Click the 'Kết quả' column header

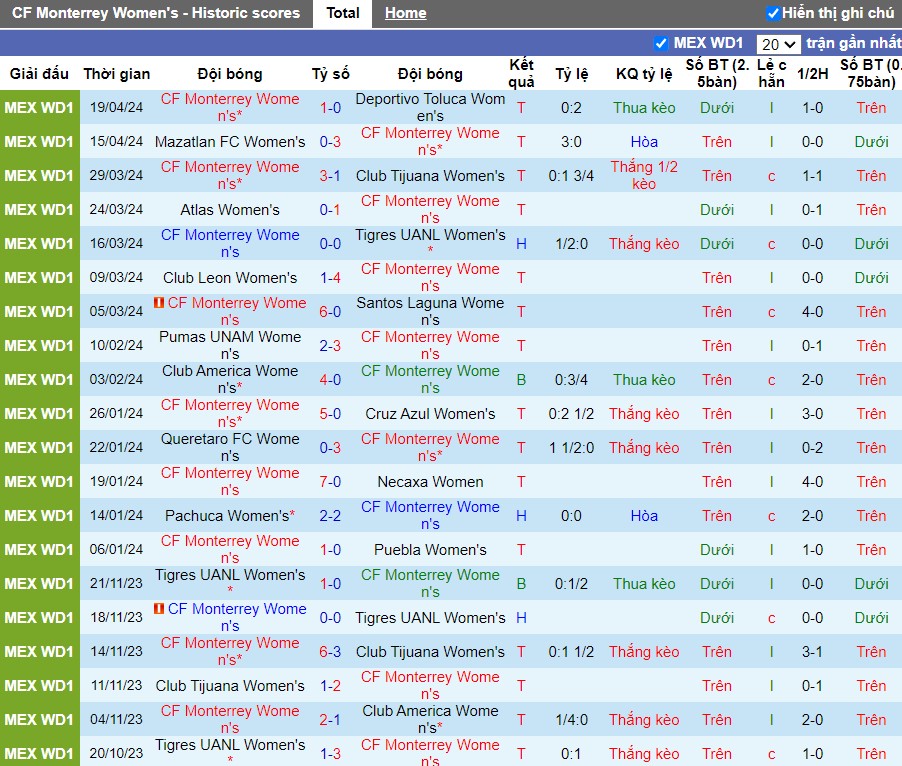(x=521, y=74)
